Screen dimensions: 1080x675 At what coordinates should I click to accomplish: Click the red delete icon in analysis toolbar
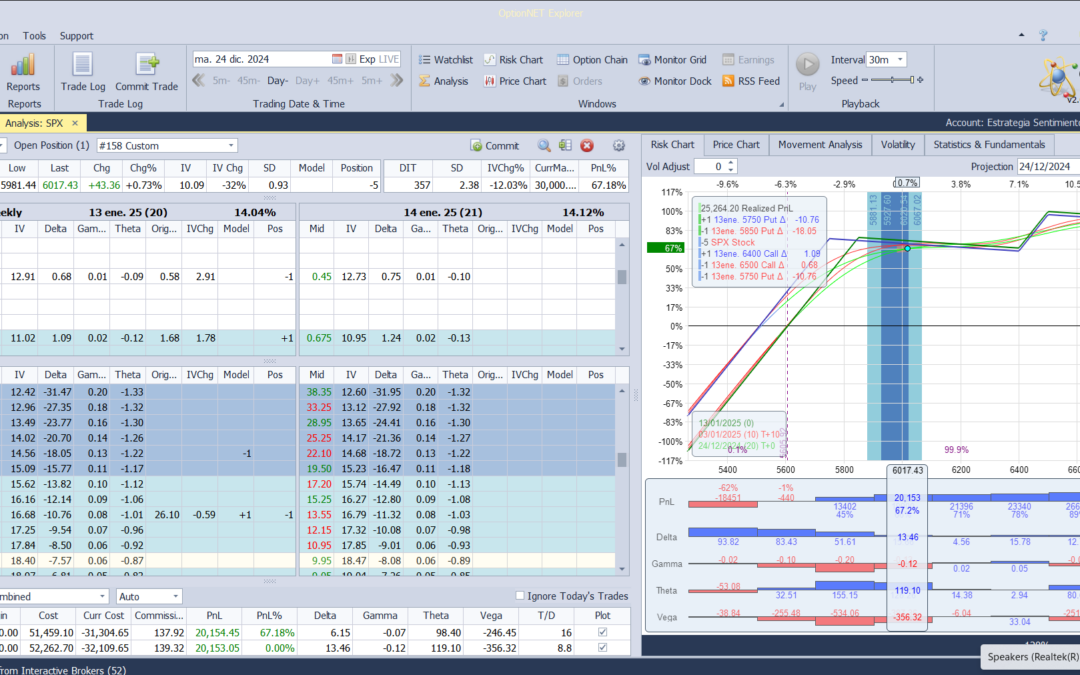point(587,146)
